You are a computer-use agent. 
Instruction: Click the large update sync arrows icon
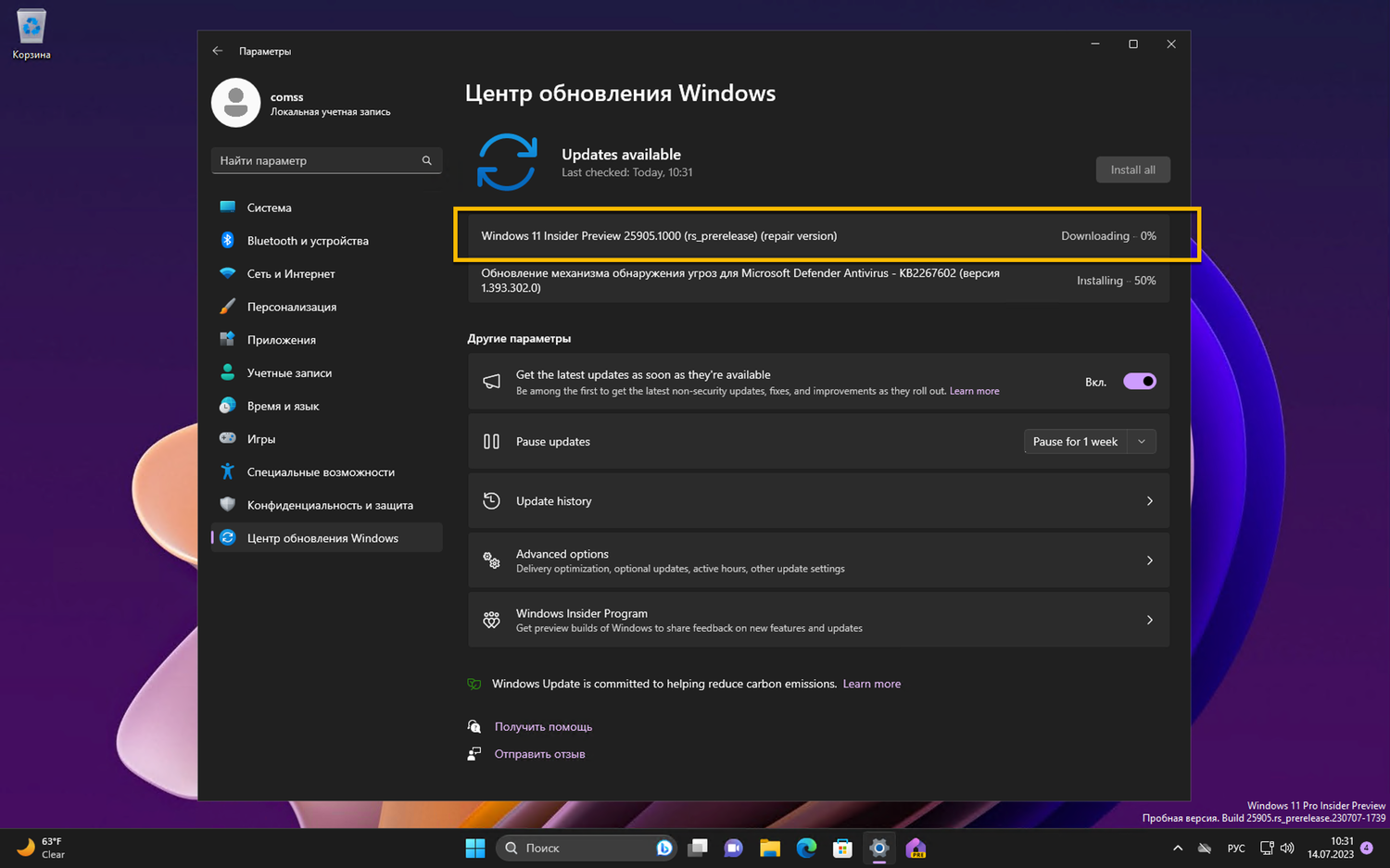[506, 162]
